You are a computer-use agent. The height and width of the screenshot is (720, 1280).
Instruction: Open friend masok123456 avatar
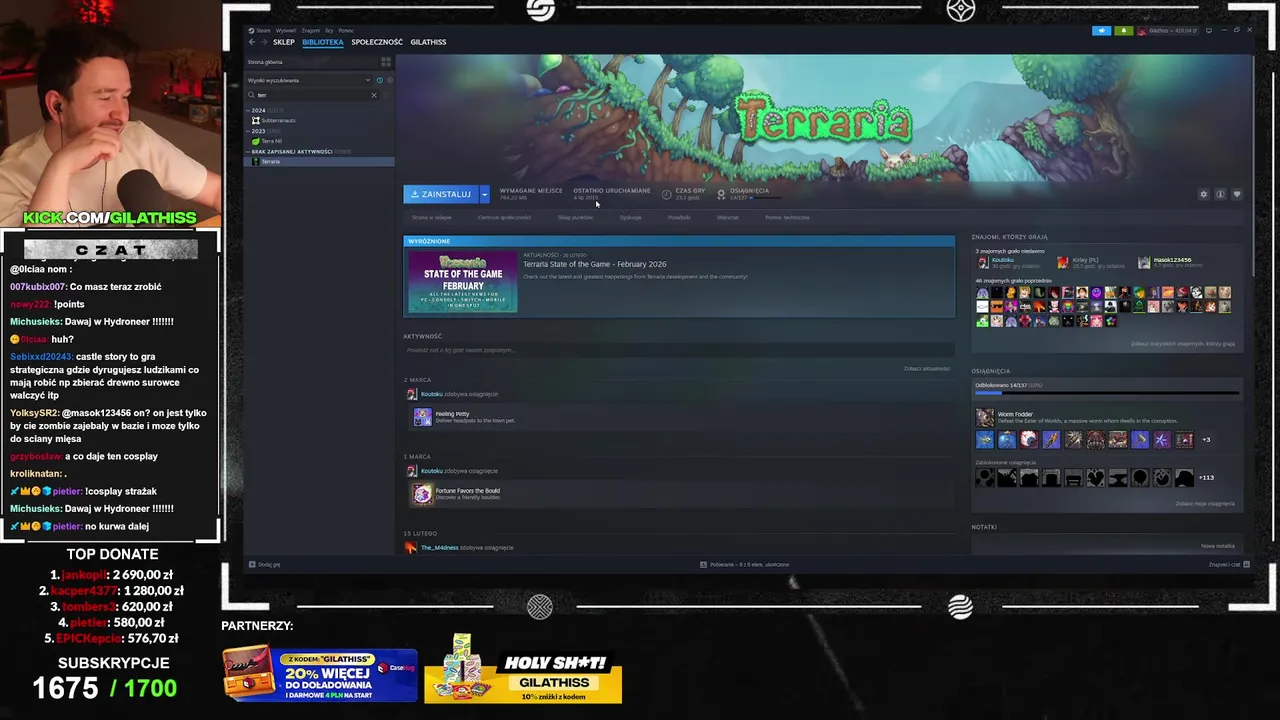[1143, 262]
